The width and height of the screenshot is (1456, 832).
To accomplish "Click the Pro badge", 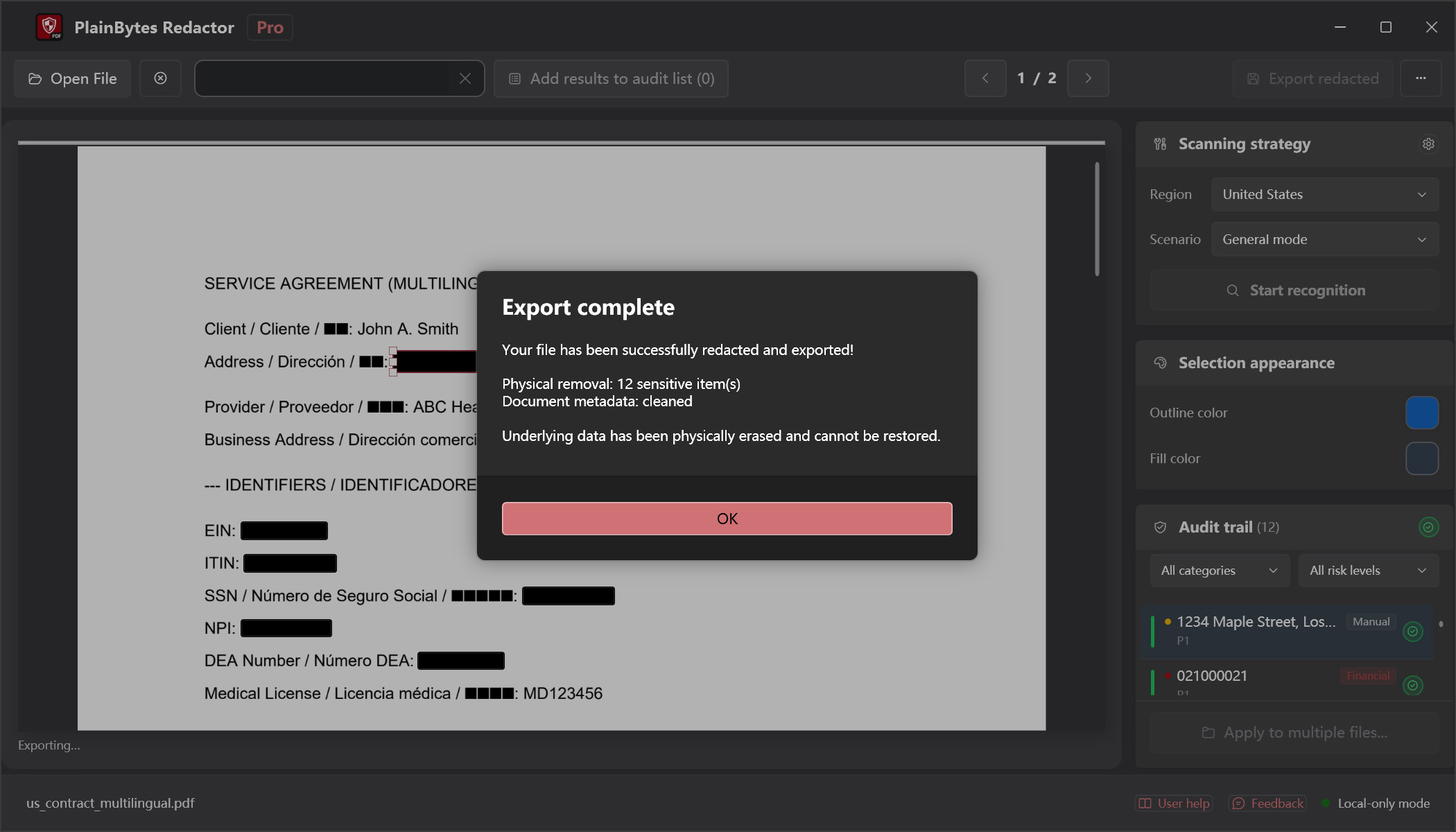I will coord(270,27).
